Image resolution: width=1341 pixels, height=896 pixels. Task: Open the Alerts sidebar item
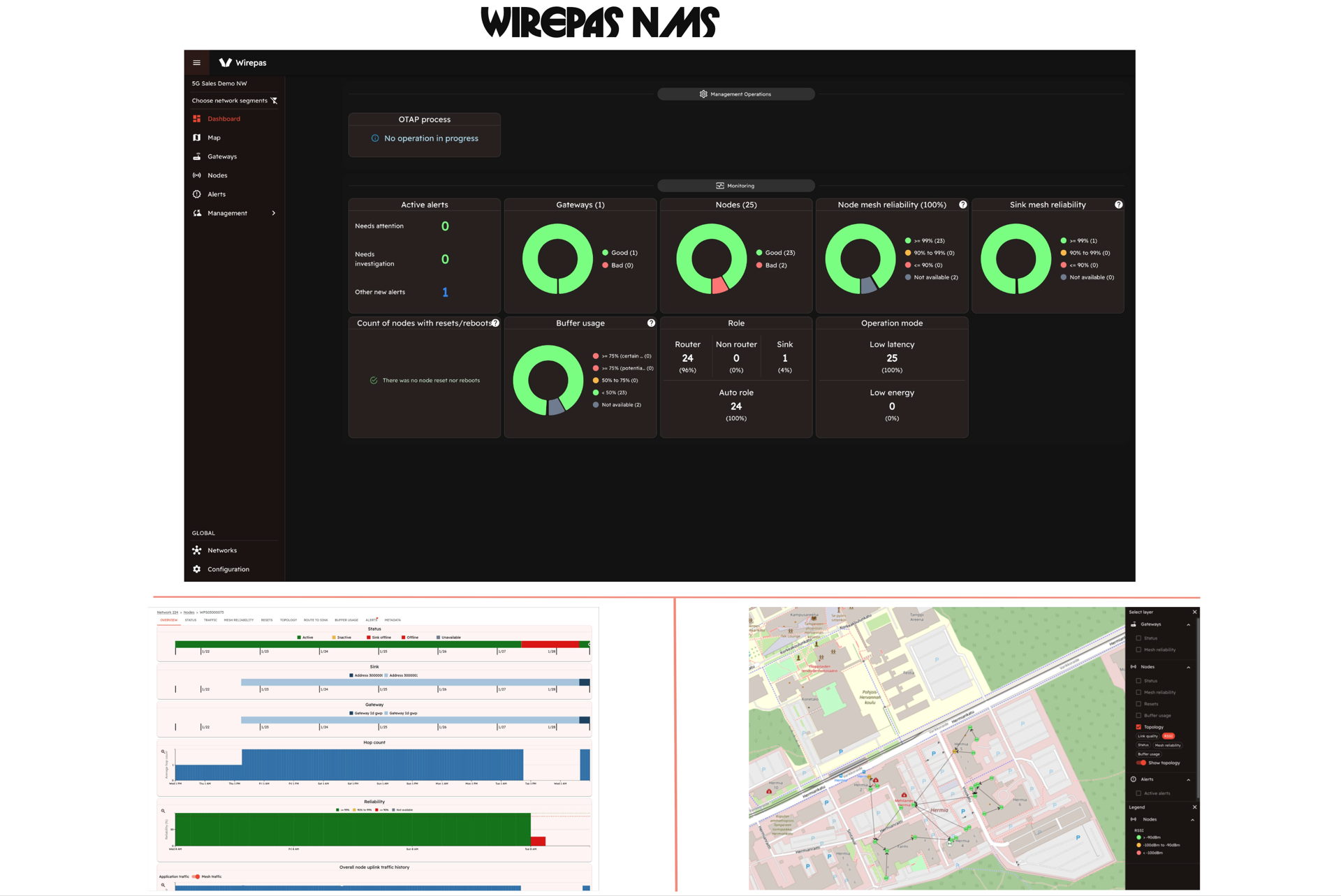click(x=216, y=194)
